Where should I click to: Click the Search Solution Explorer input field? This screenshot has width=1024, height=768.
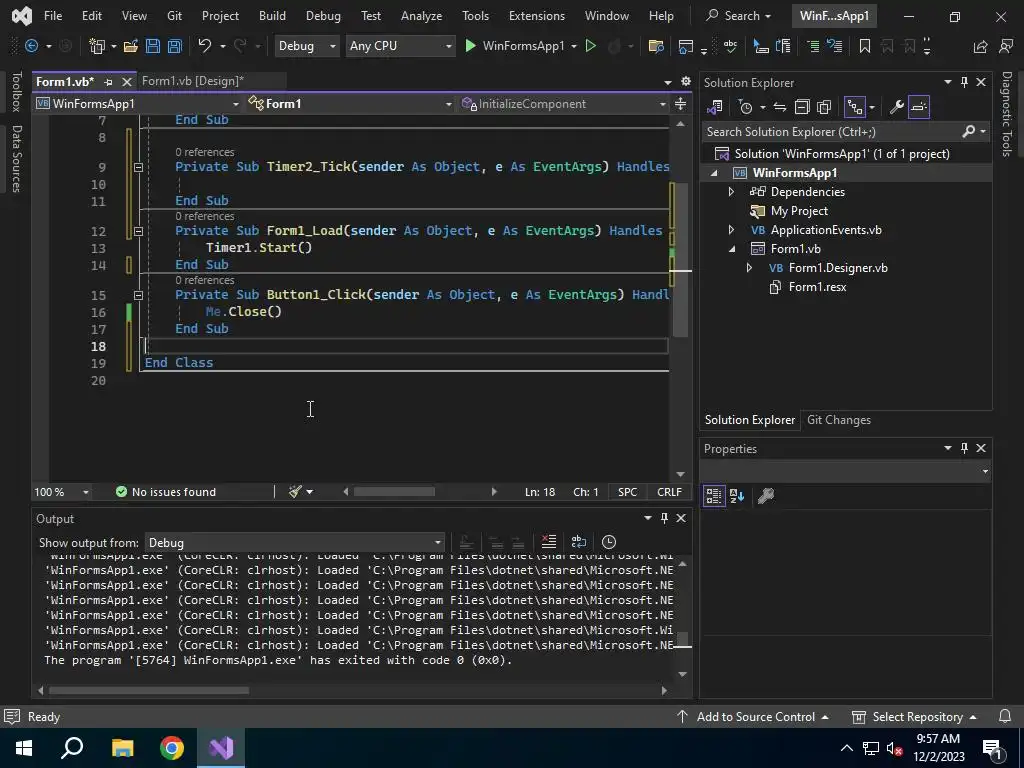click(830, 132)
